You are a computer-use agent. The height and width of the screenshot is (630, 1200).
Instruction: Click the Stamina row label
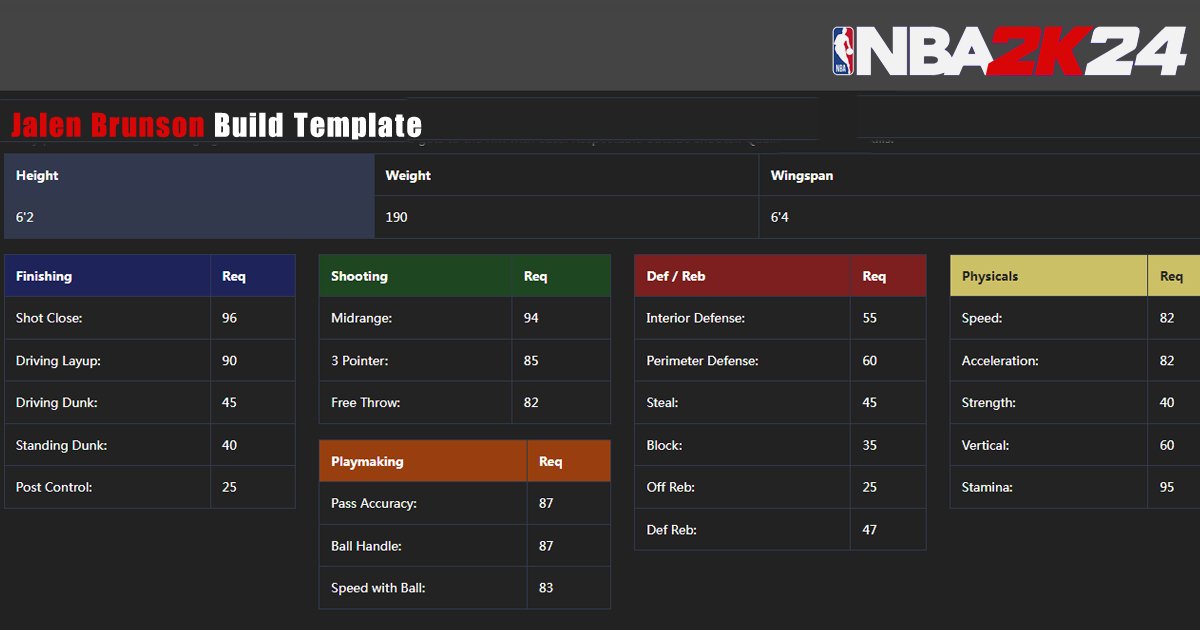click(988, 487)
